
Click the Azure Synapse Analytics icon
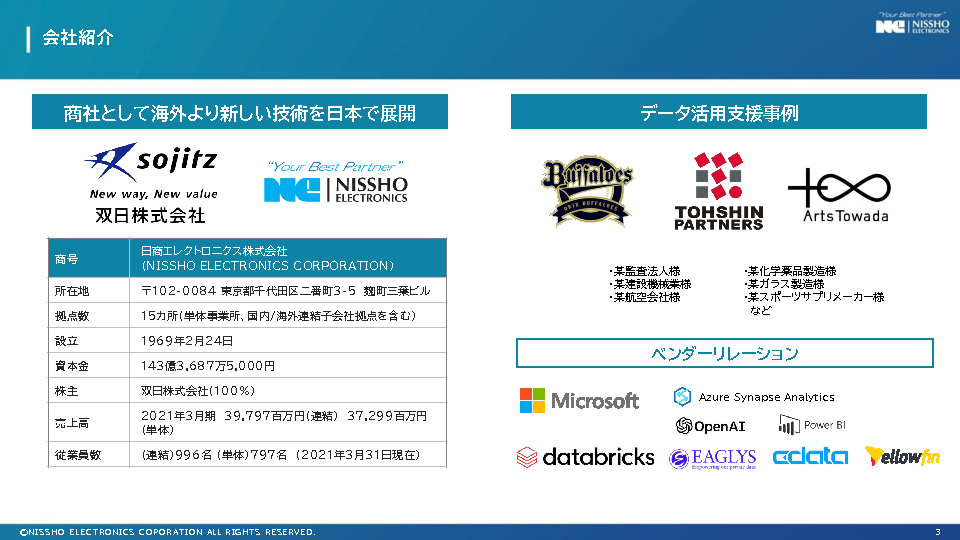pos(683,397)
